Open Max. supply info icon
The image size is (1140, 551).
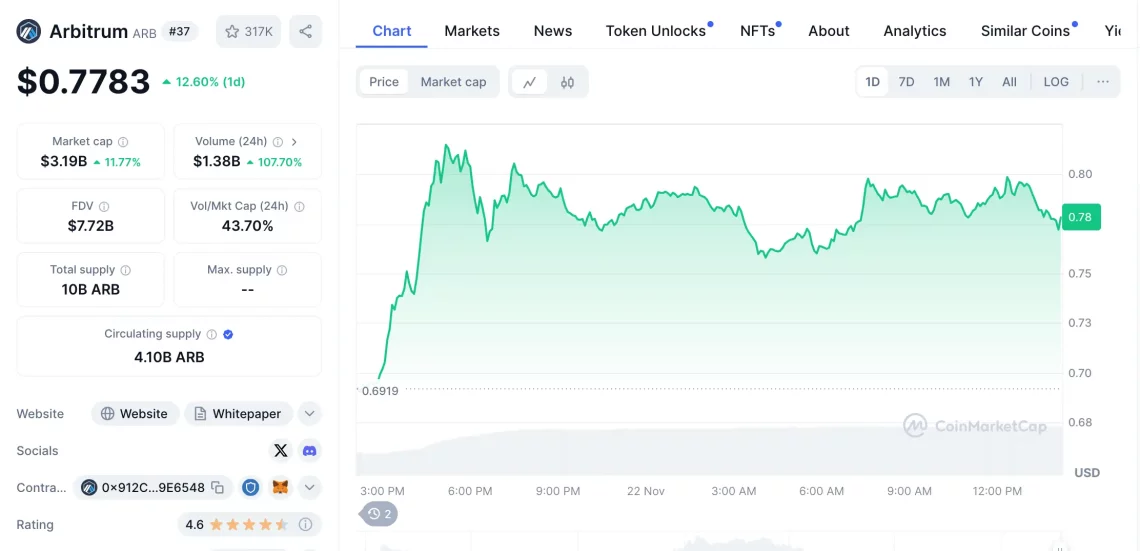(282, 270)
